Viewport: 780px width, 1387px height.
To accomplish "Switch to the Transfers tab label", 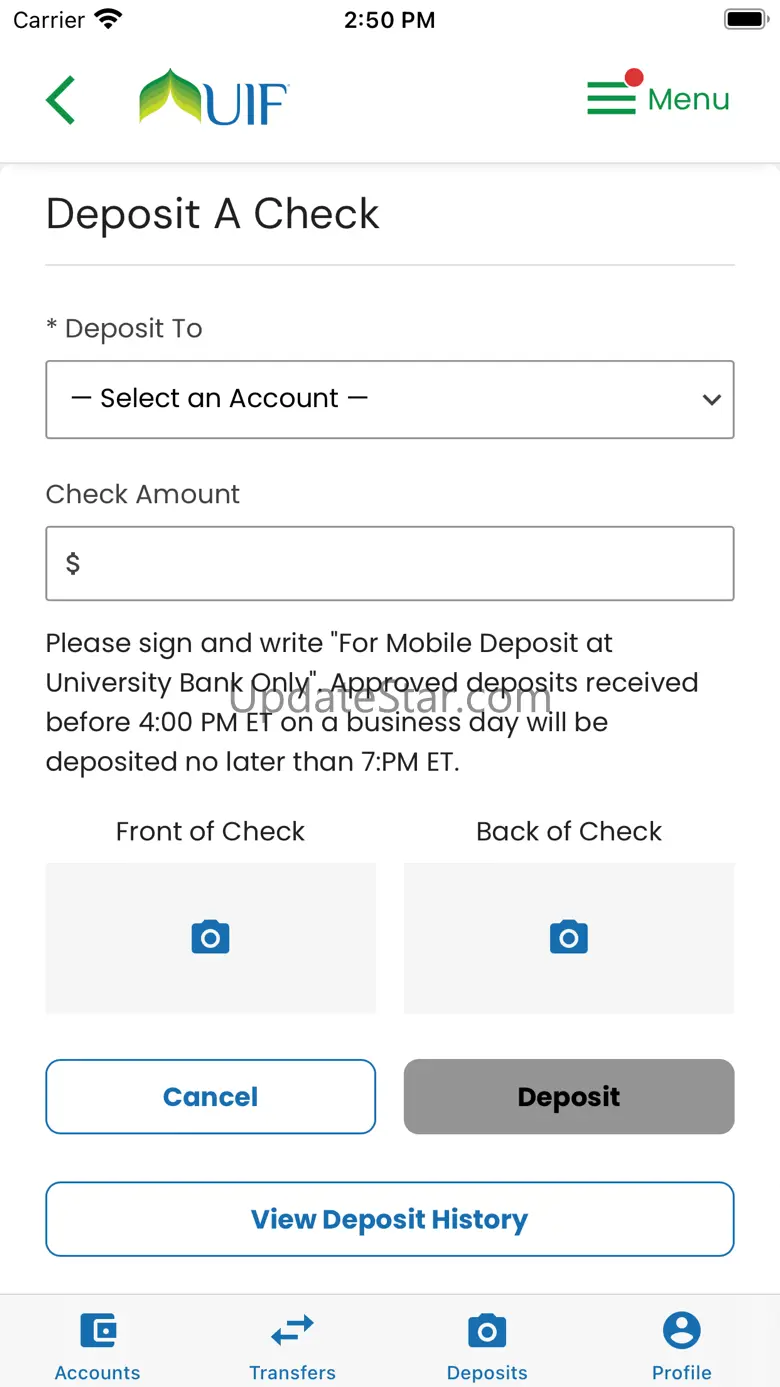I will pos(292,1372).
